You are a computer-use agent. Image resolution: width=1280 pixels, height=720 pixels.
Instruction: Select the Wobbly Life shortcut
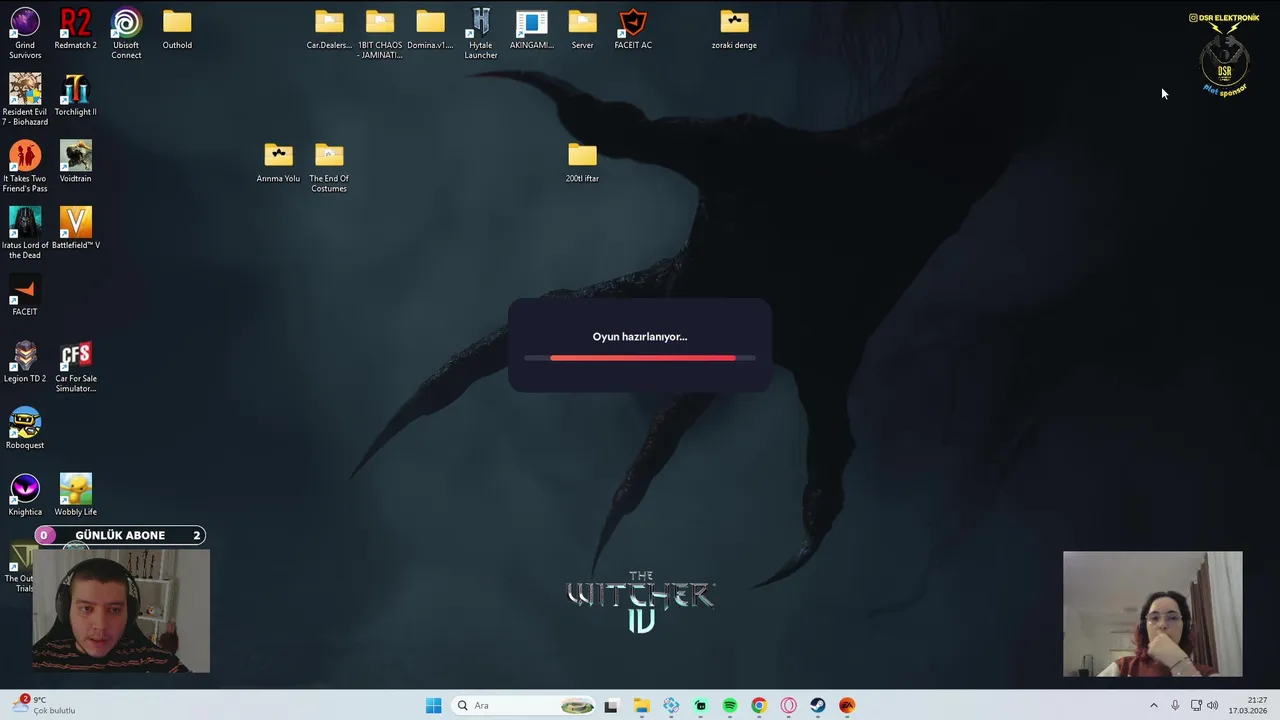click(76, 496)
